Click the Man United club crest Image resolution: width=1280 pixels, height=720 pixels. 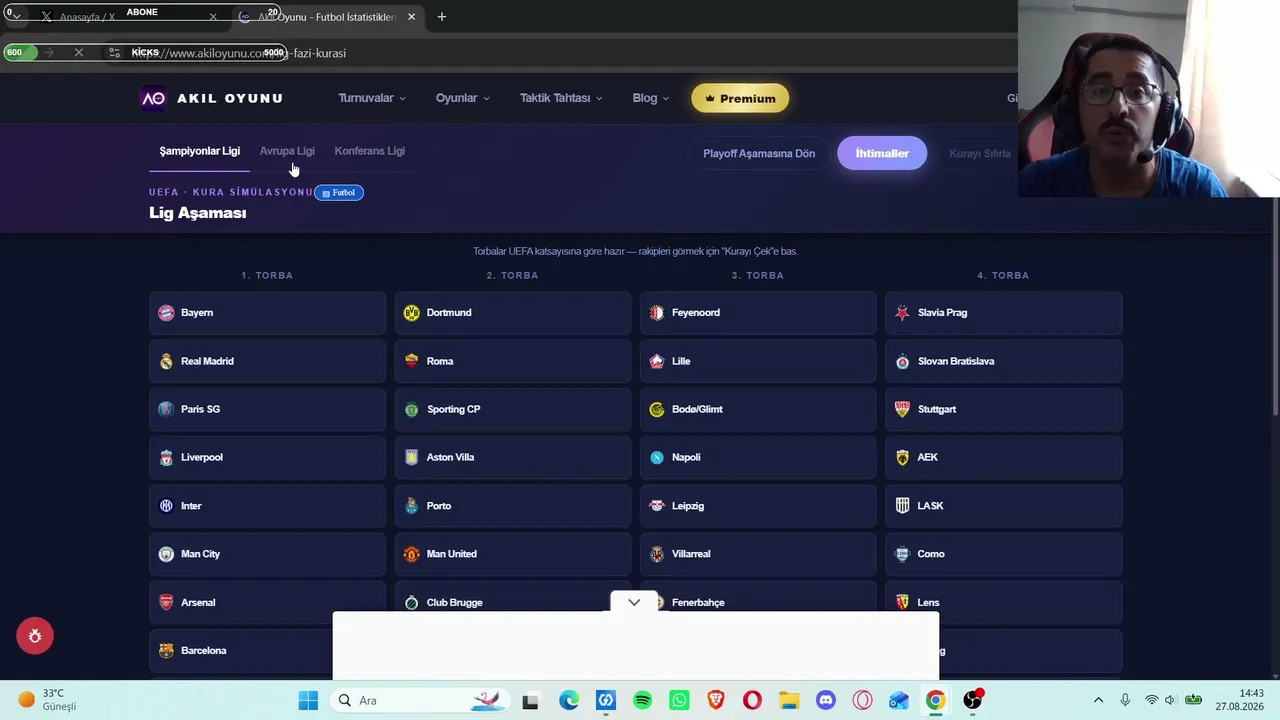point(411,554)
